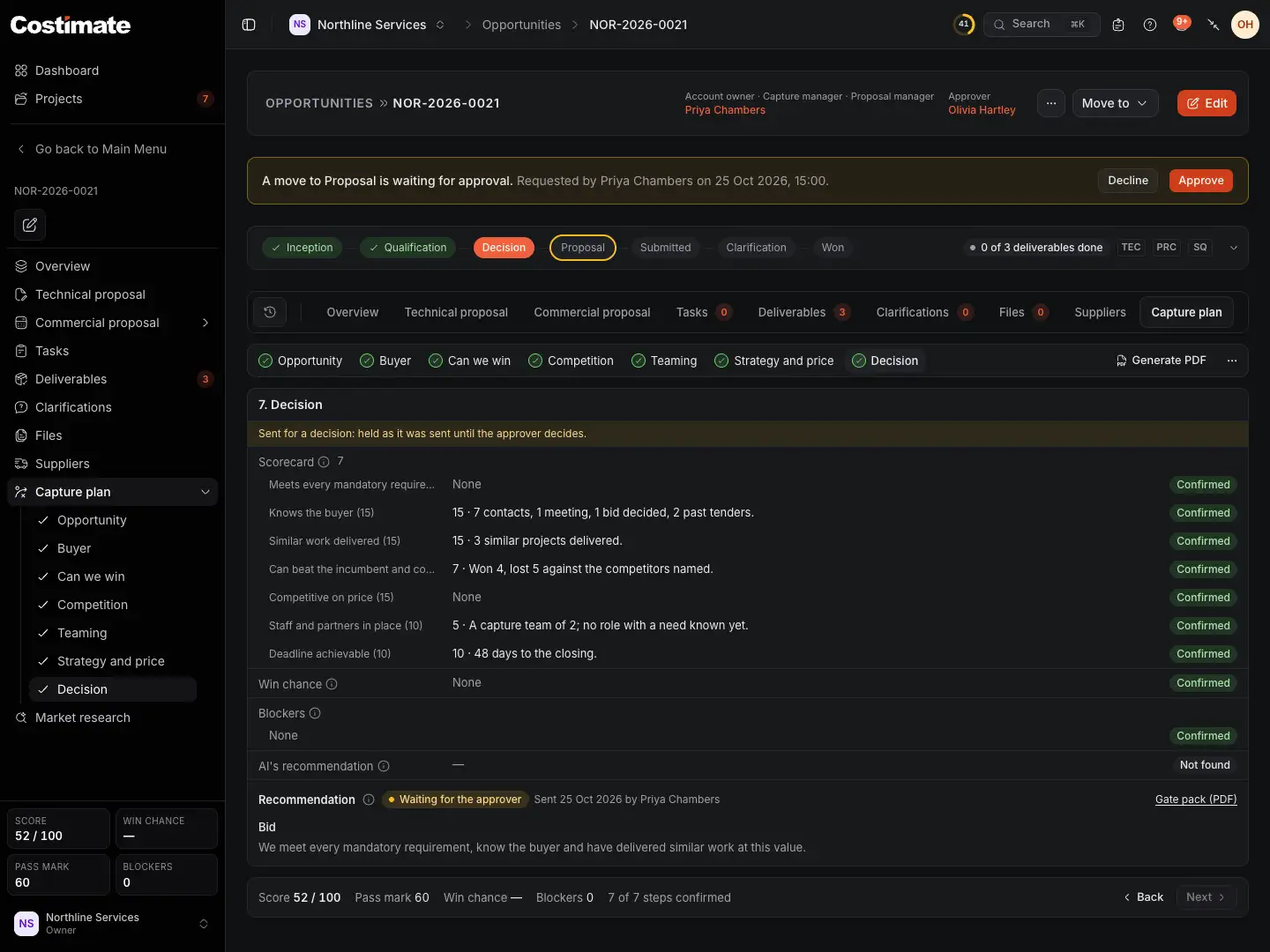Click the orange Edit button
This screenshot has width=1270, height=952.
click(1206, 103)
